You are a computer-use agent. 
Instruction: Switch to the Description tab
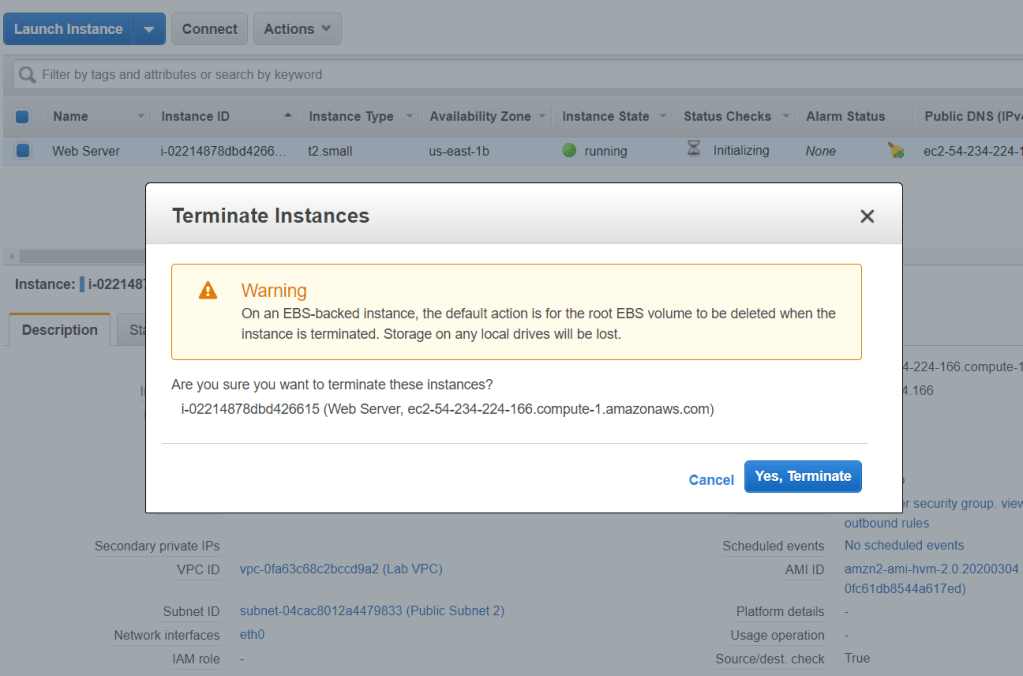pos(60,330)
